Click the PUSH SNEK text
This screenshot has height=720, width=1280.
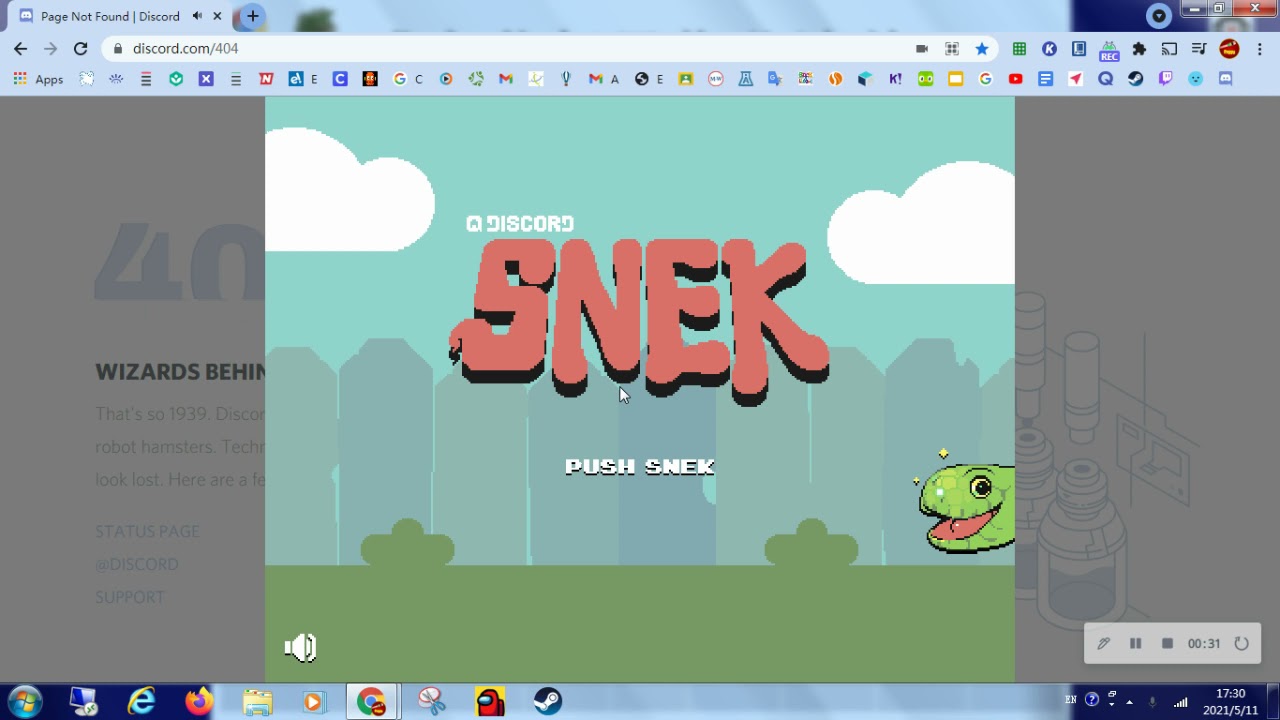pos(640,467)
